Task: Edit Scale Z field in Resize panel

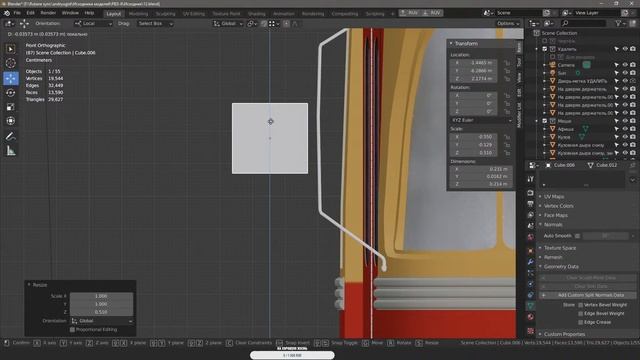Action: 101,312
